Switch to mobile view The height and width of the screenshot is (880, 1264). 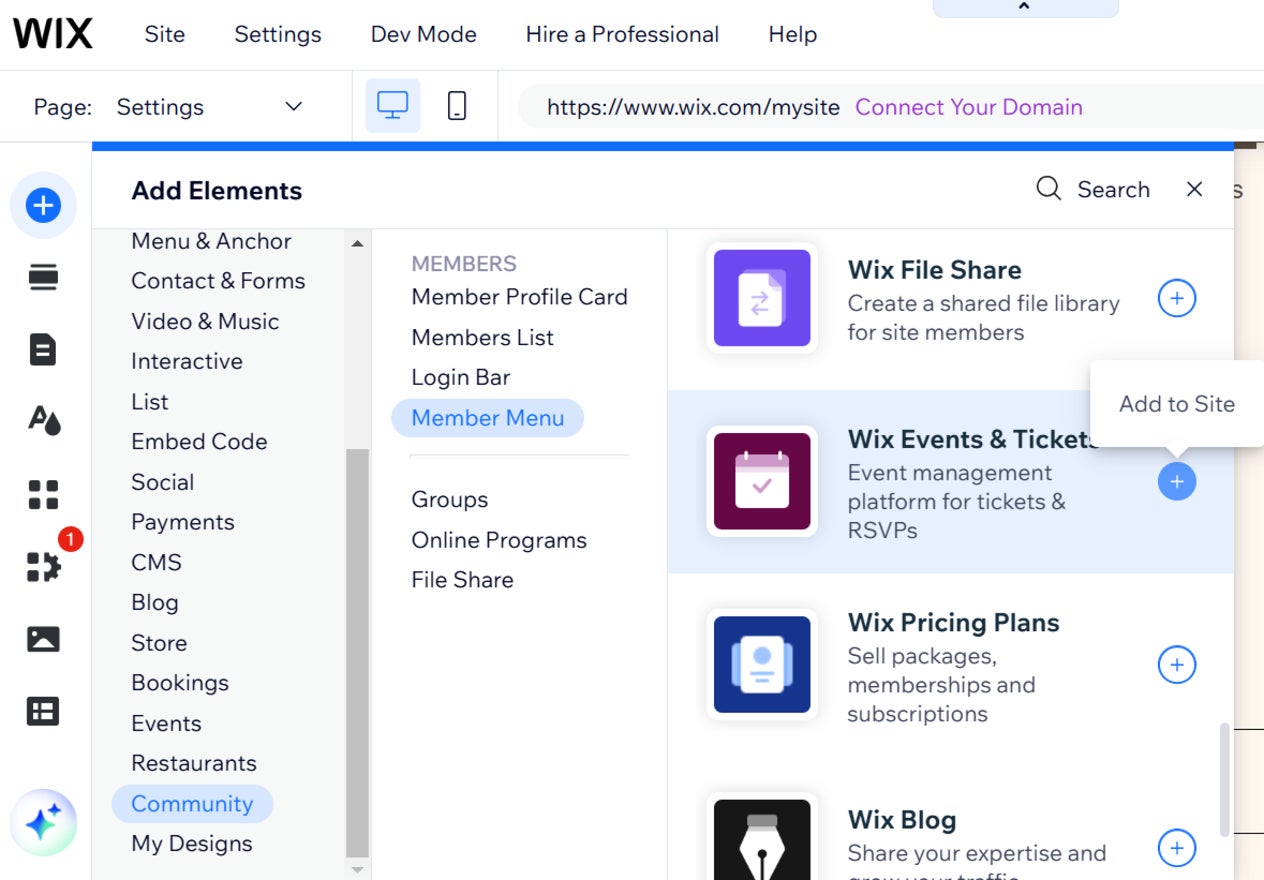tap(457, 106)
